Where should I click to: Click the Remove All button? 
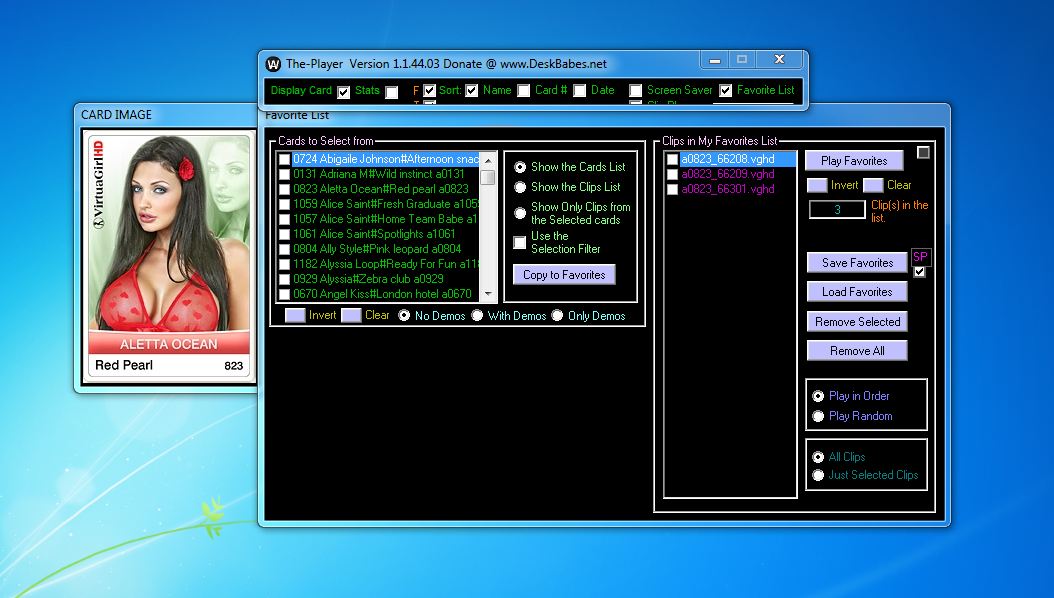pyautogui.click(x=857, y=351)
